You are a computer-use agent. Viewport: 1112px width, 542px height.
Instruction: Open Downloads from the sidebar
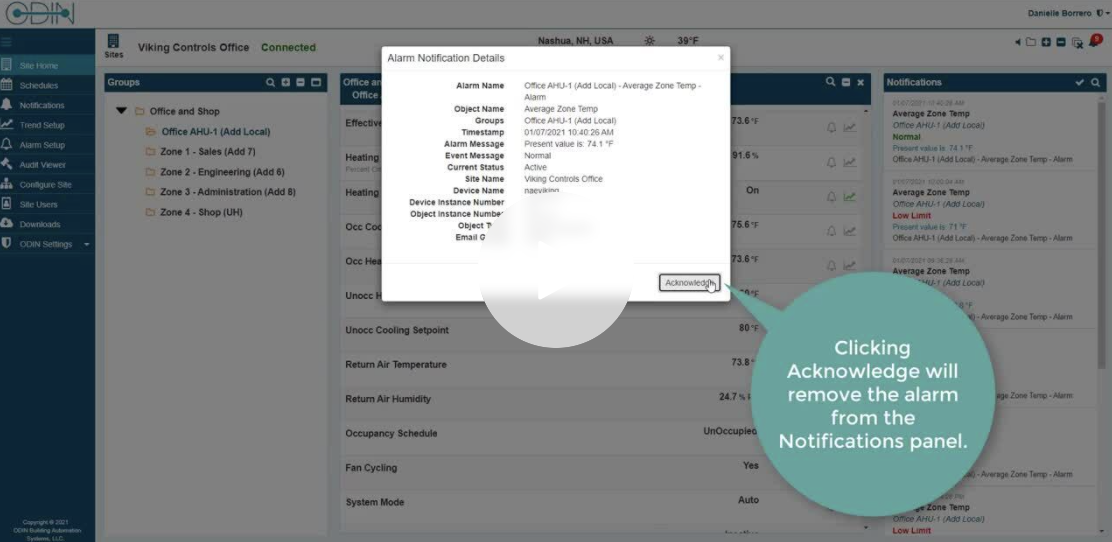[47, 224]
